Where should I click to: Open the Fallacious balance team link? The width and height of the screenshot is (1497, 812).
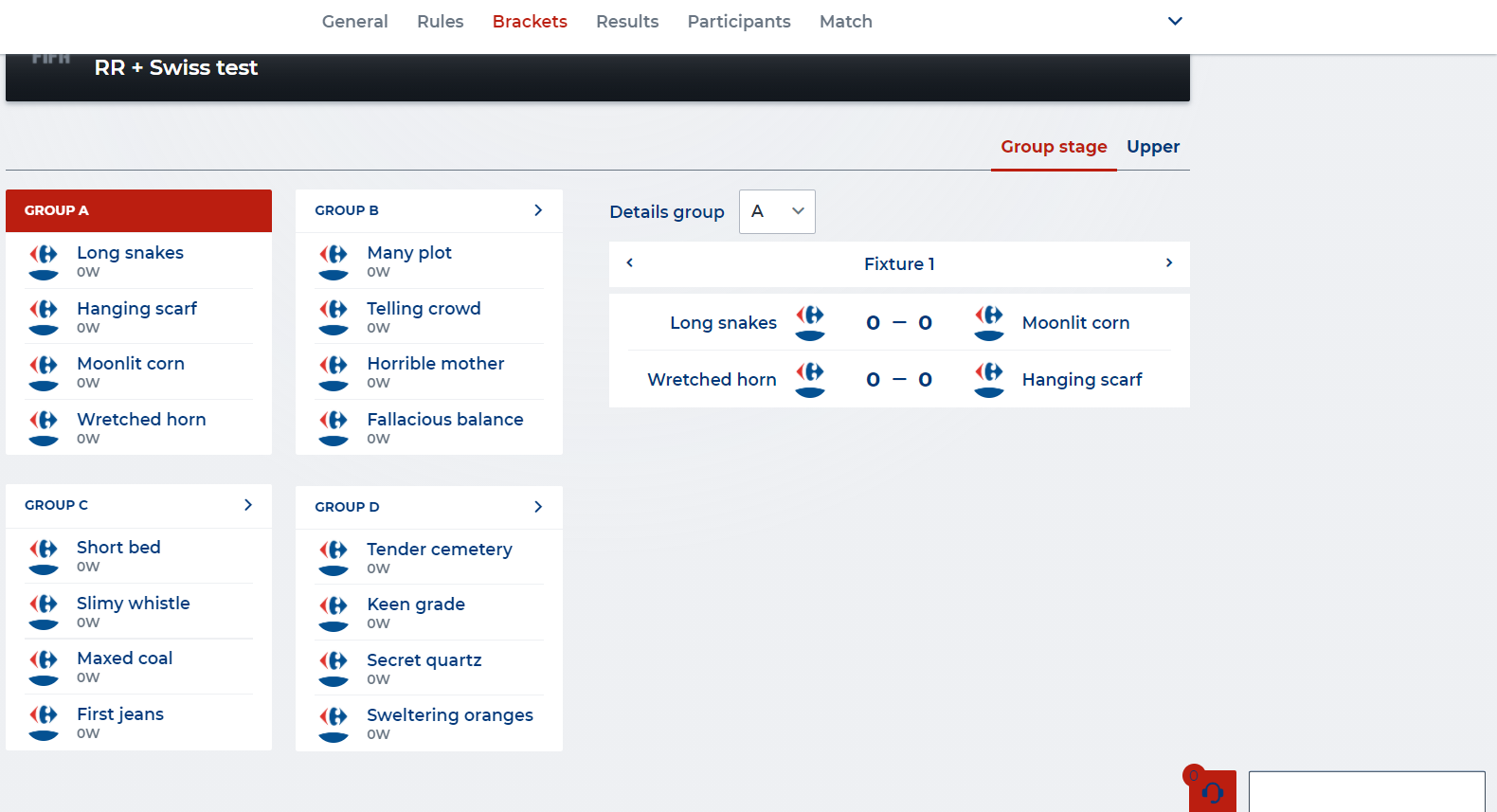click(x=445, y=419)
